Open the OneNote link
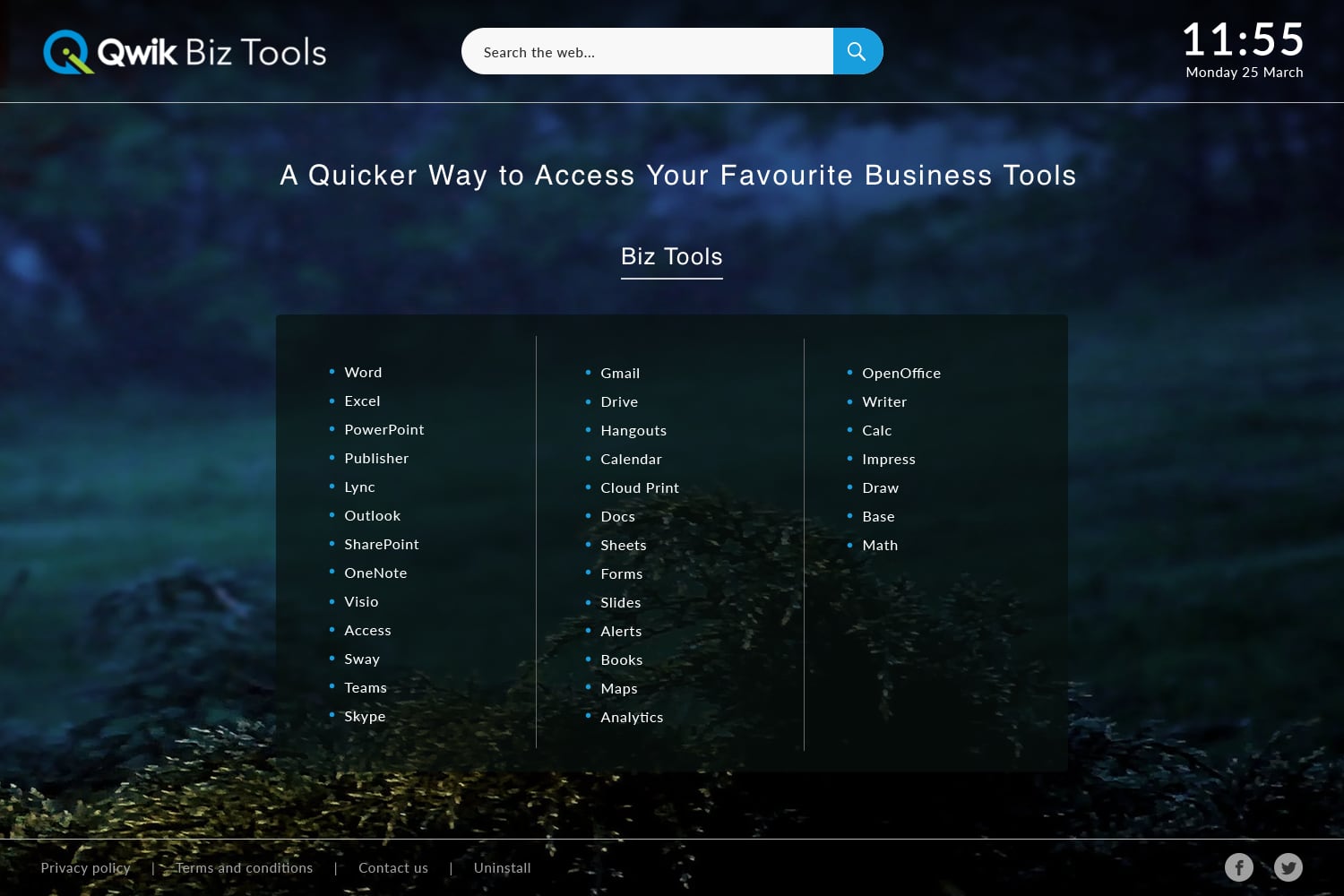 [x=375, y=573]
